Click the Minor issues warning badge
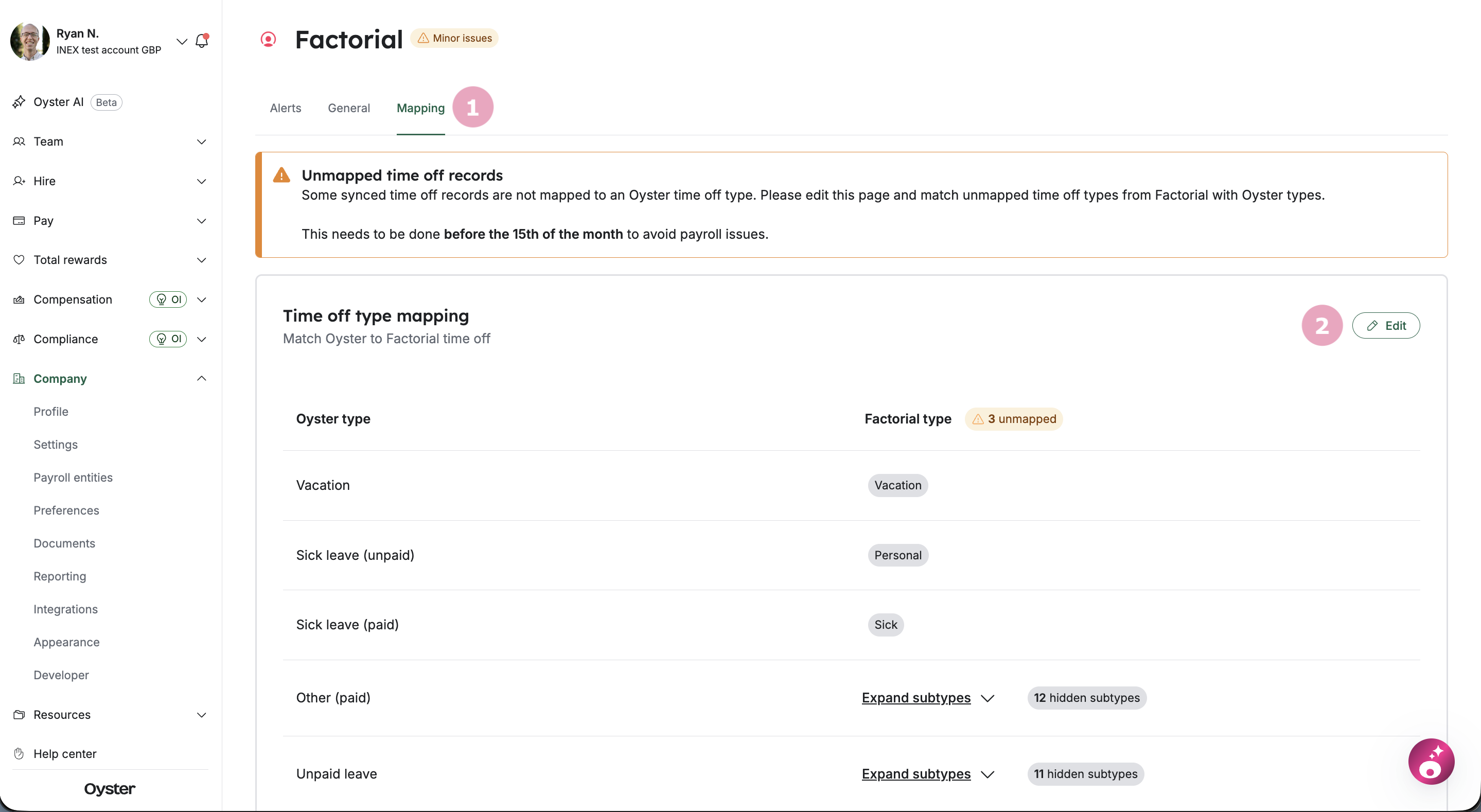The image size is (1481, 812). point(454,38)
